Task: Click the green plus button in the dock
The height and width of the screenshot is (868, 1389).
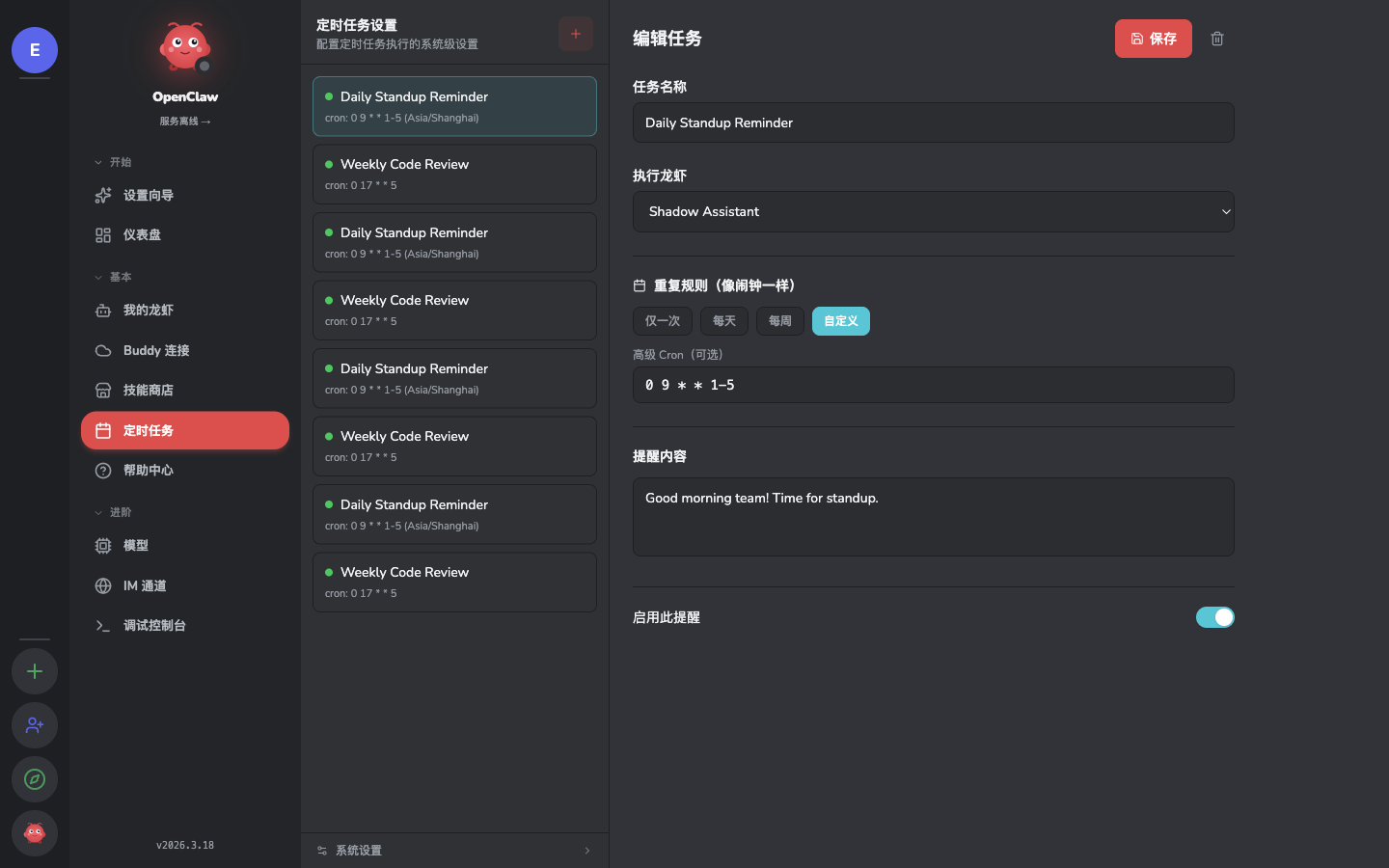Action: [x=34, y=671]
